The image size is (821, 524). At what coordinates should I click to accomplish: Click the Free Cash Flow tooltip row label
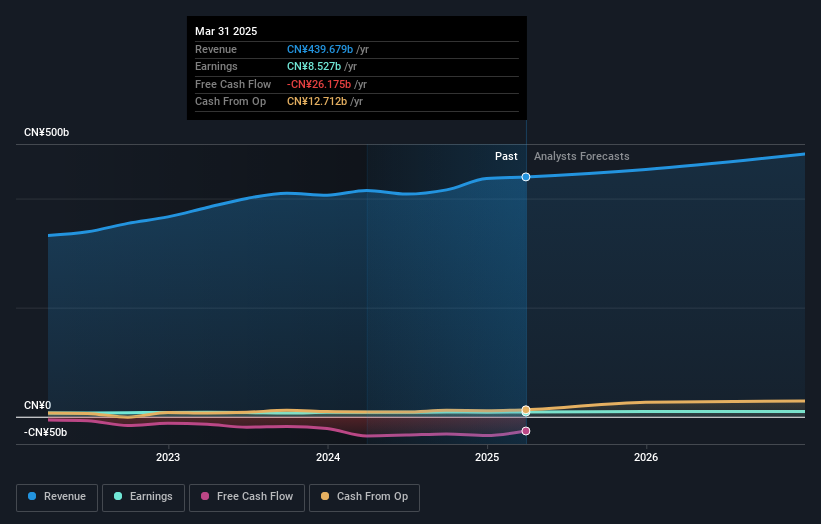233,84
